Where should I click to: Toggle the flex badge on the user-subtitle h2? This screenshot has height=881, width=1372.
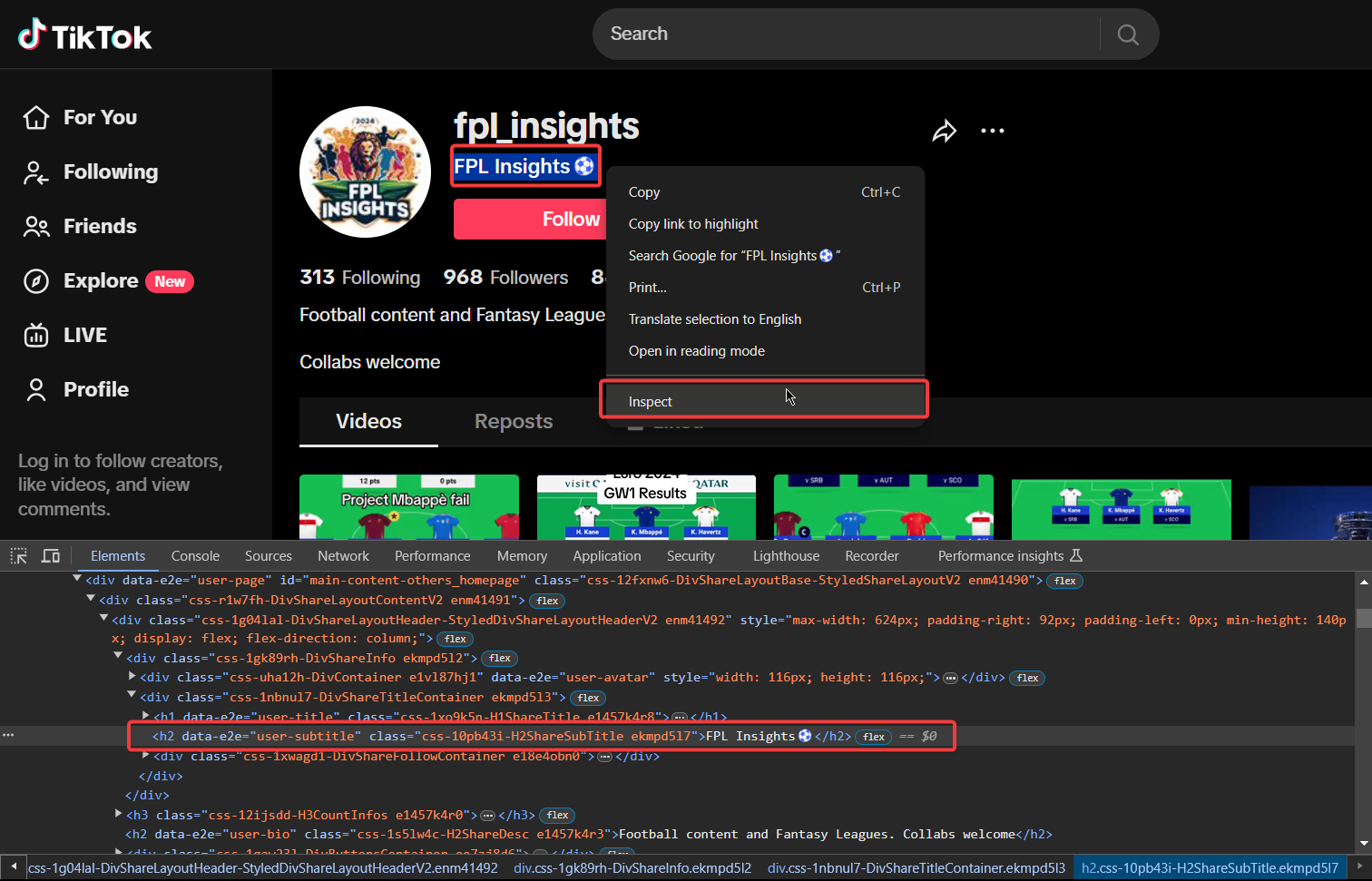tap(873, 737)
